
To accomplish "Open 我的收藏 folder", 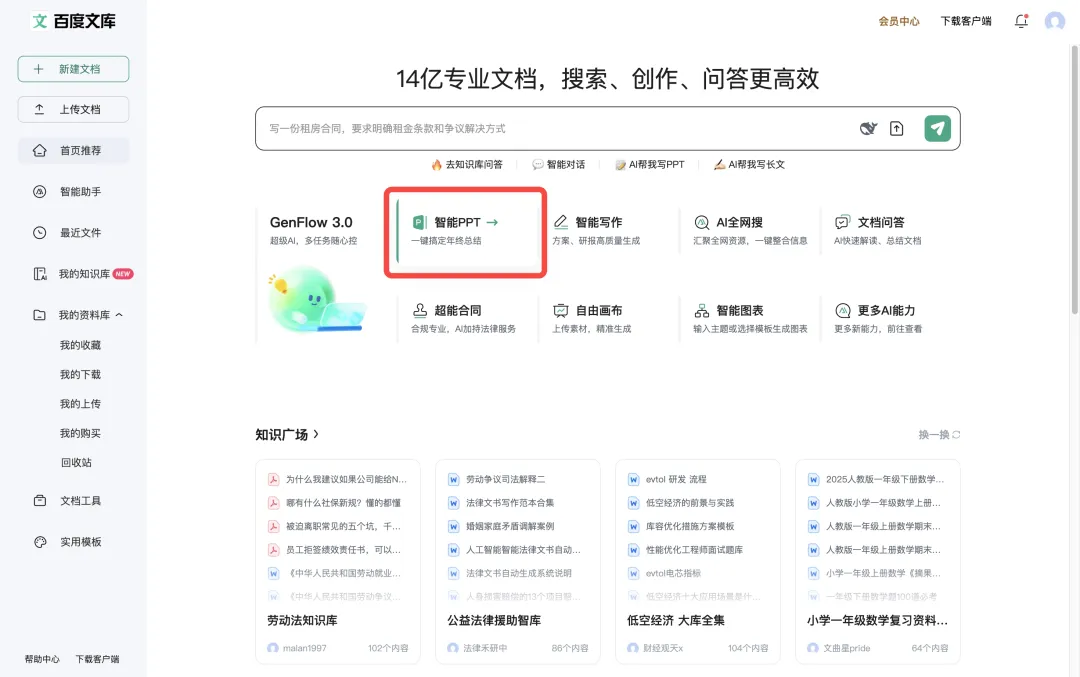I will click(x=80, y=345).
